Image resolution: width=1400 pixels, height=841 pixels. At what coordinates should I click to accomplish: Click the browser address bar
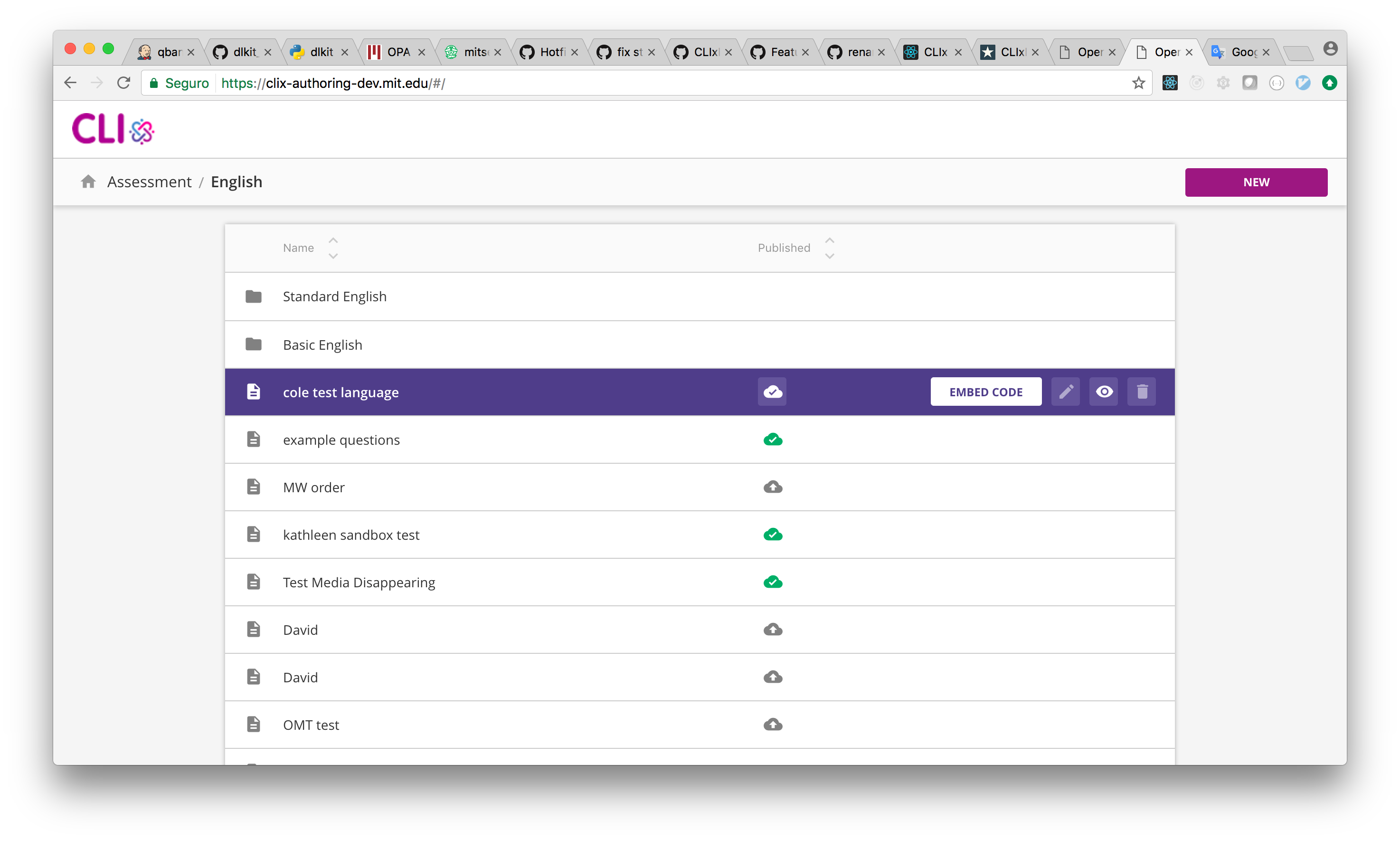[x=668, y=83]
